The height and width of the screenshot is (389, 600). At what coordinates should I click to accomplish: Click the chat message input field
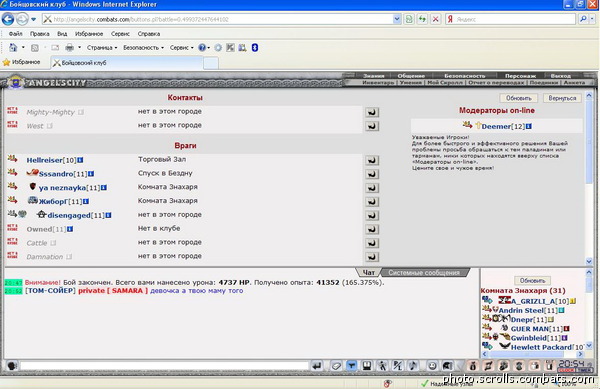(x=164, y=366)
